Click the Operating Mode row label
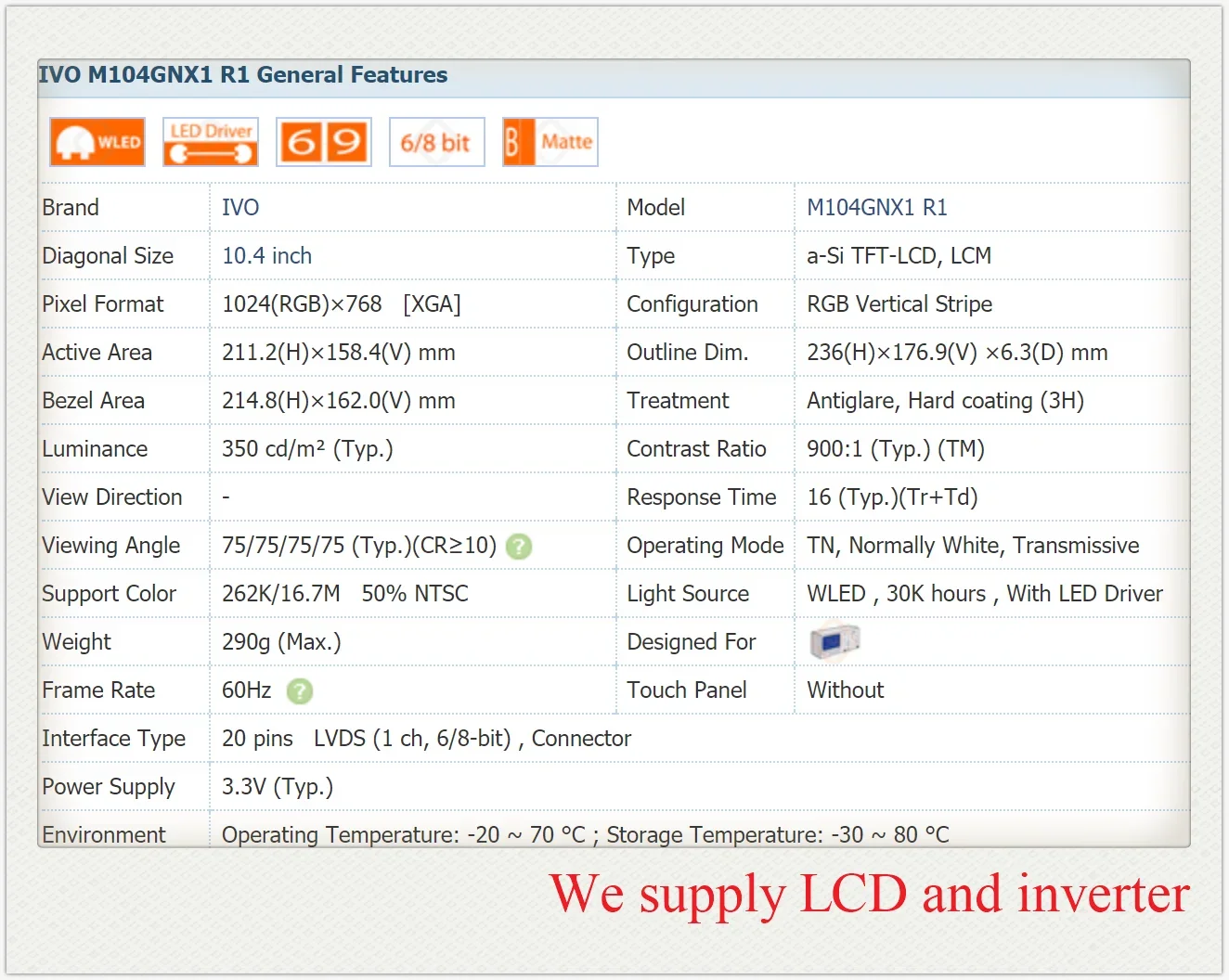This screenshot has height=980, width=1229. [x=705, y=546]
